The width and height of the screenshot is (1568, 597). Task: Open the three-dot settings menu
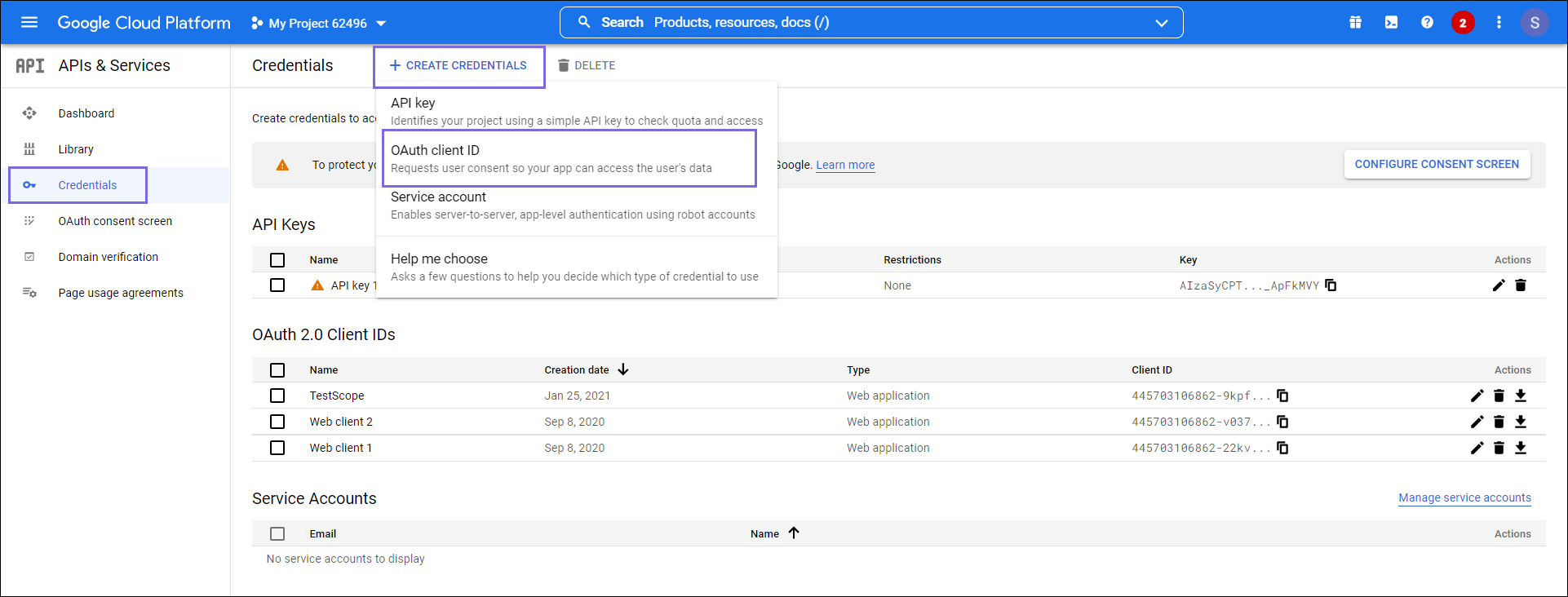click(1499, 23)
